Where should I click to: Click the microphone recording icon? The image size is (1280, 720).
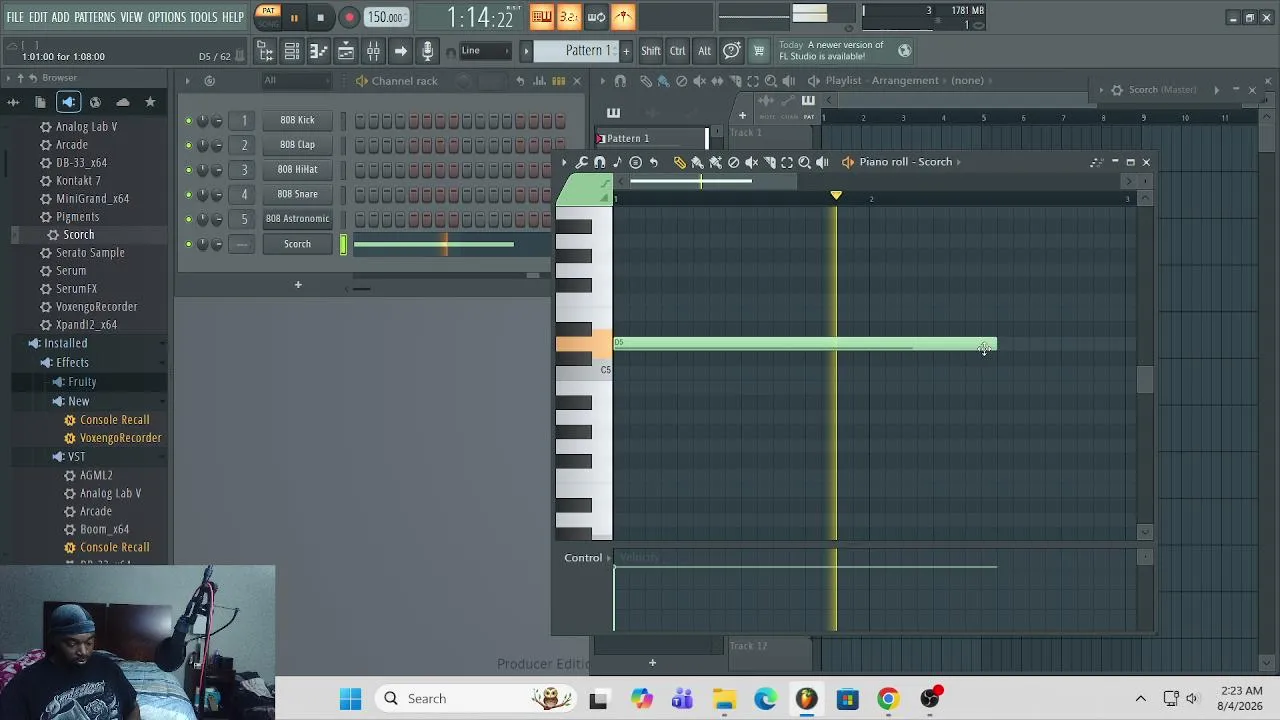click(x=427, y=51)
